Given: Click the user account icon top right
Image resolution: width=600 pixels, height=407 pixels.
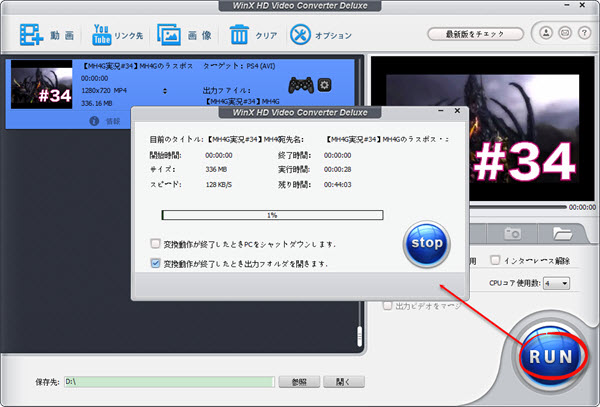Looking at the screenshot, I should (546, 33).
